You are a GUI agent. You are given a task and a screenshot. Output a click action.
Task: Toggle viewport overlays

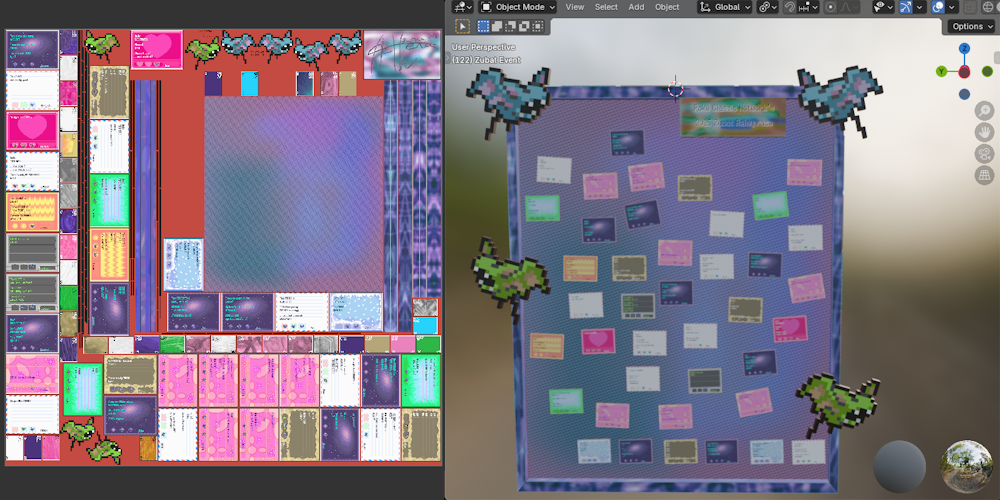pos(938,7)
